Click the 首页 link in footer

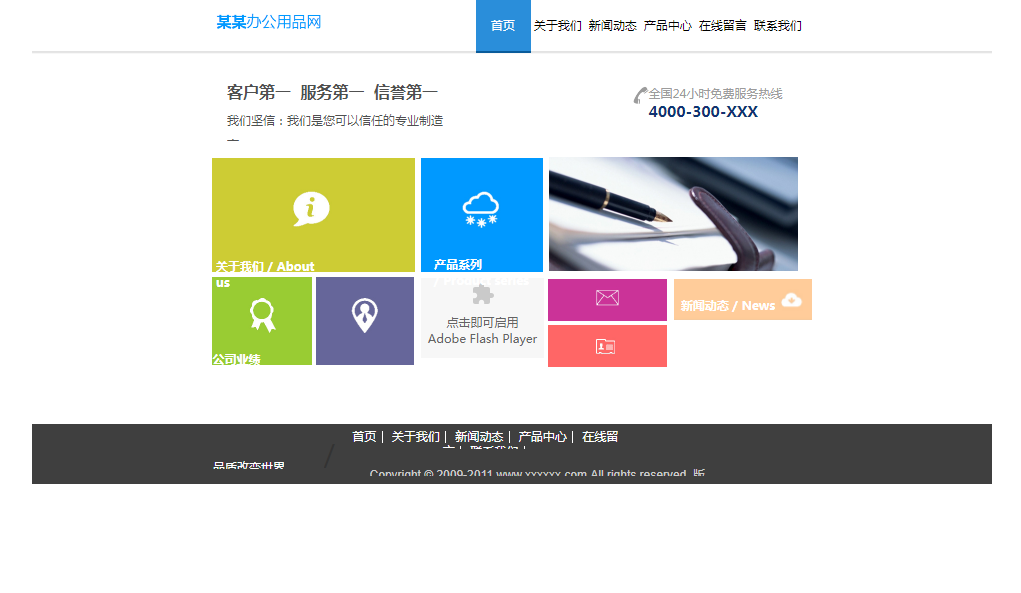tap(364, 437)
